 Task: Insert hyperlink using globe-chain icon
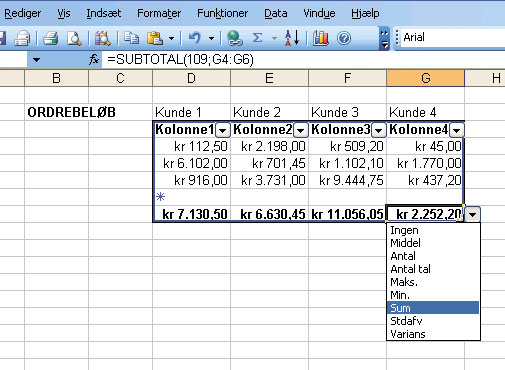235,38
